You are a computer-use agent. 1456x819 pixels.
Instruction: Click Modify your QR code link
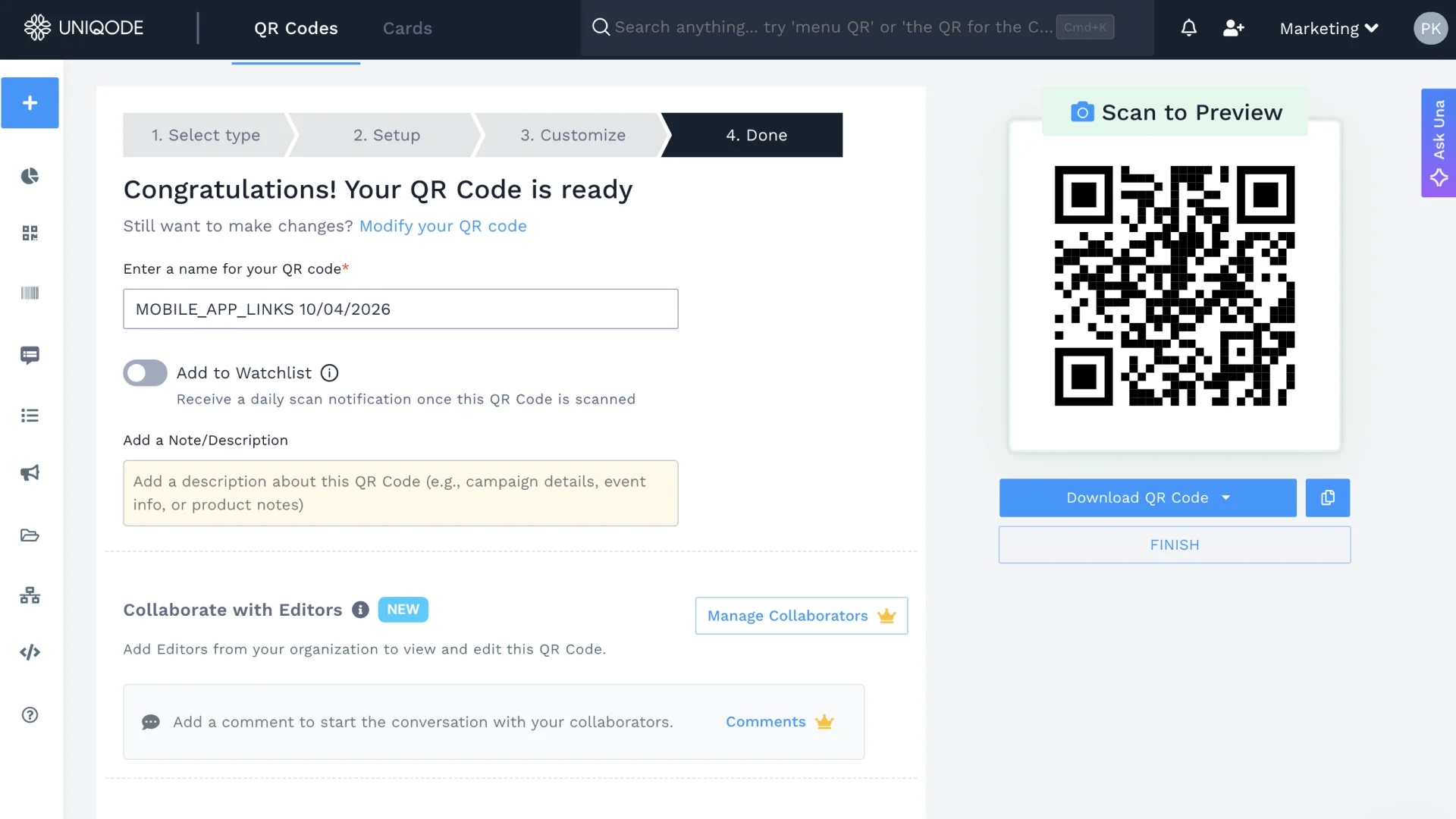443,226
